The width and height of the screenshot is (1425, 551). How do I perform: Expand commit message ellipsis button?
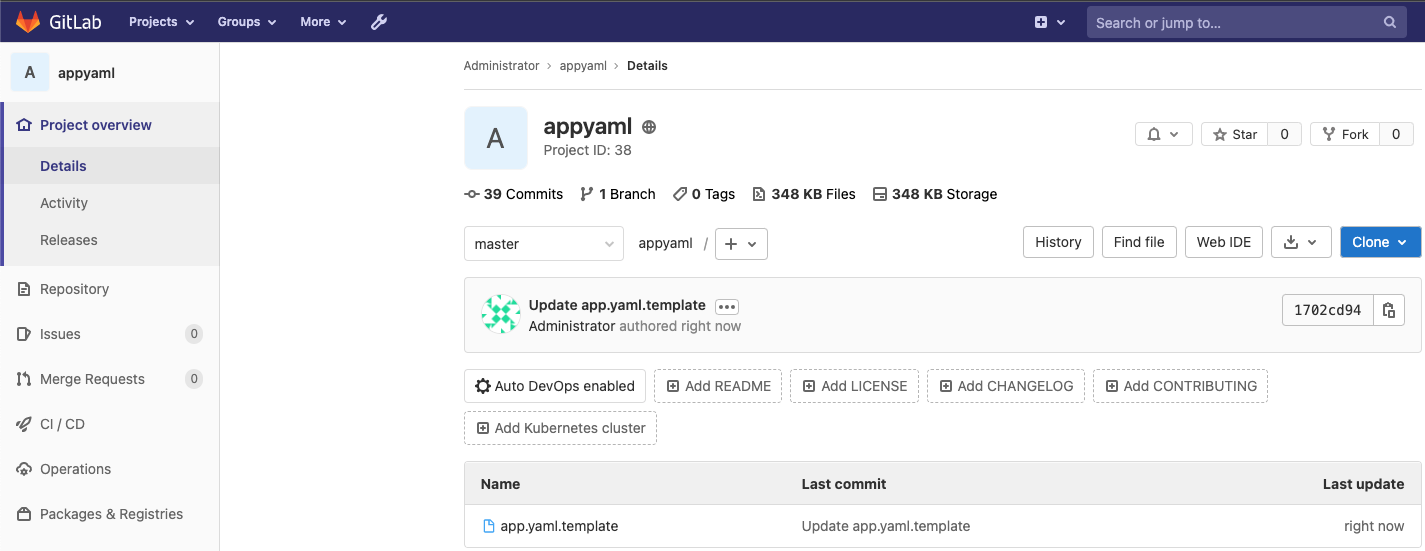coord(726,307)
